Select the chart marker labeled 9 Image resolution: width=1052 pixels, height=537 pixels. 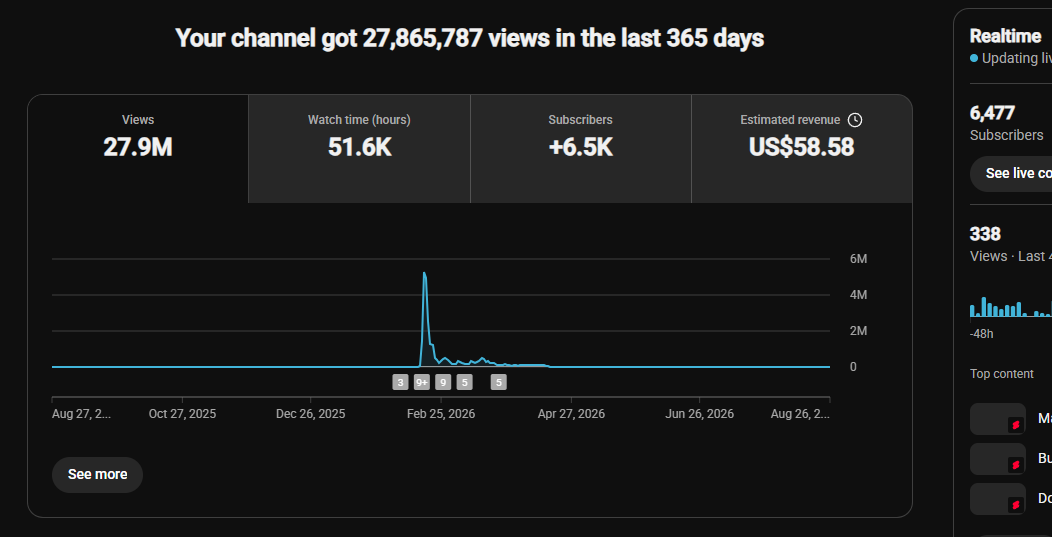443,383
